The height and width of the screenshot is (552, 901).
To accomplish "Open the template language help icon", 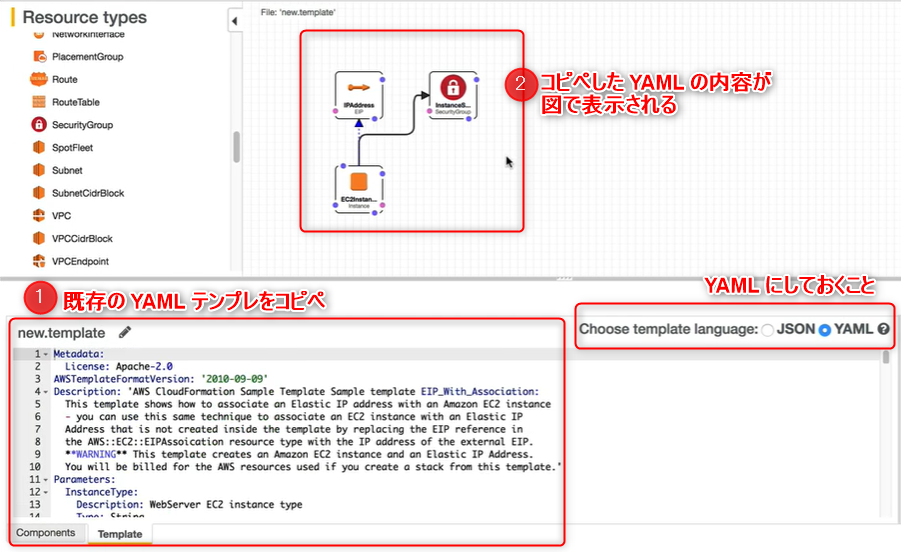I will [x=884, y=329].
